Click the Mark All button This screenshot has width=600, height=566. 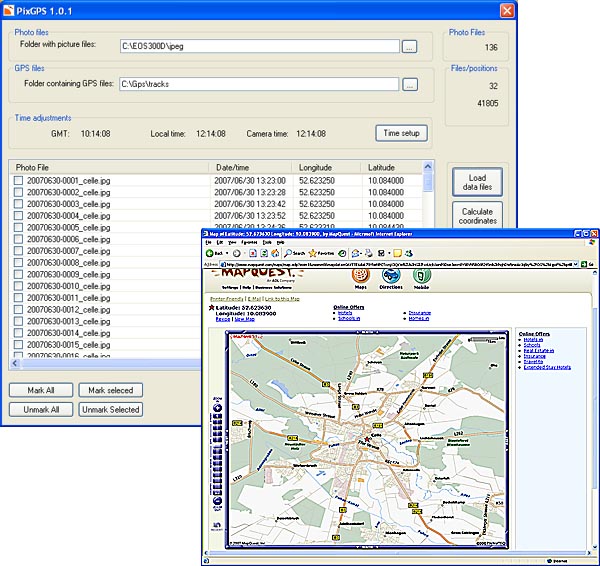pyautogui.click(x=41, y=390)
